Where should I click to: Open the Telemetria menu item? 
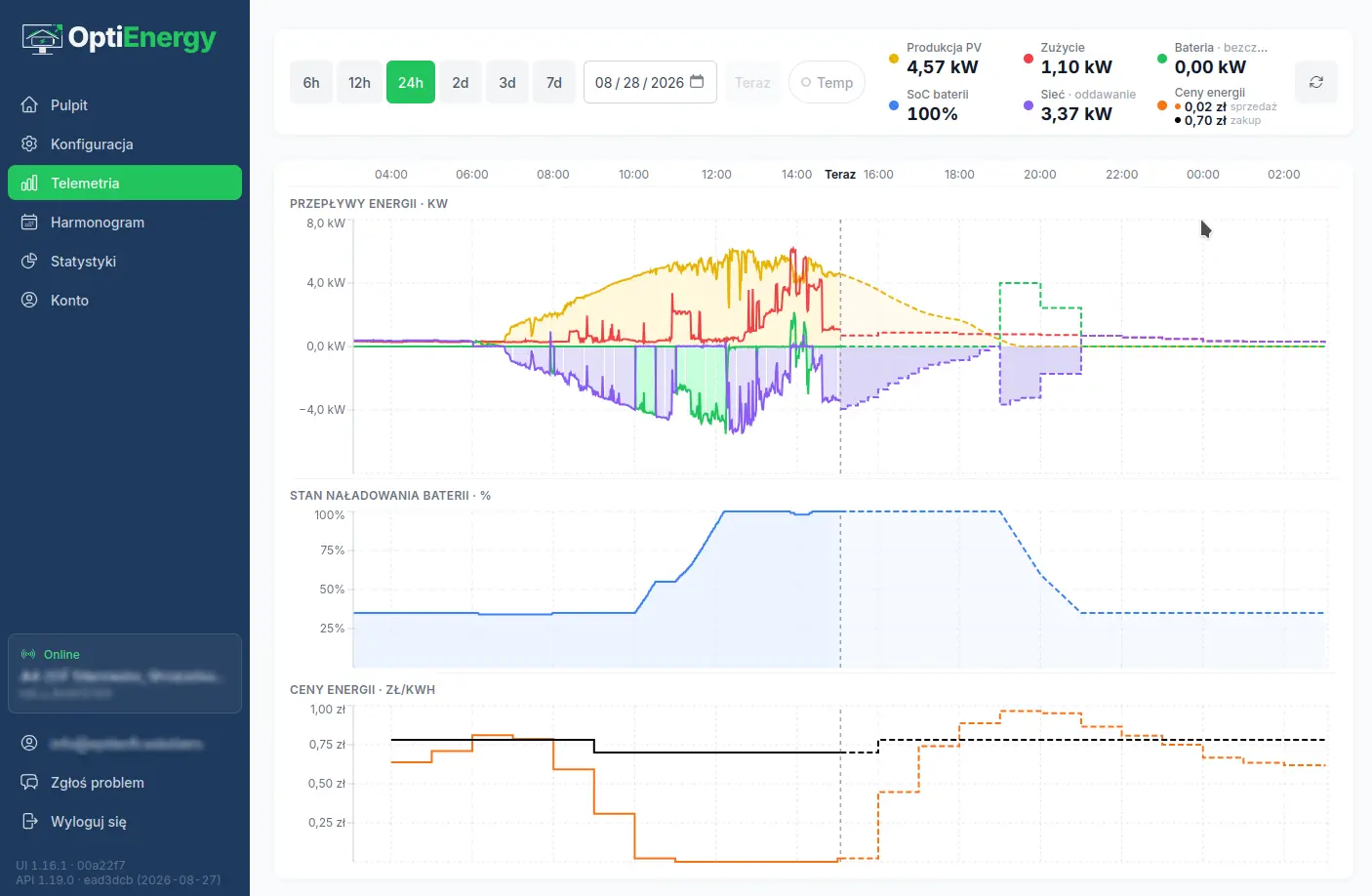[125, 183]
